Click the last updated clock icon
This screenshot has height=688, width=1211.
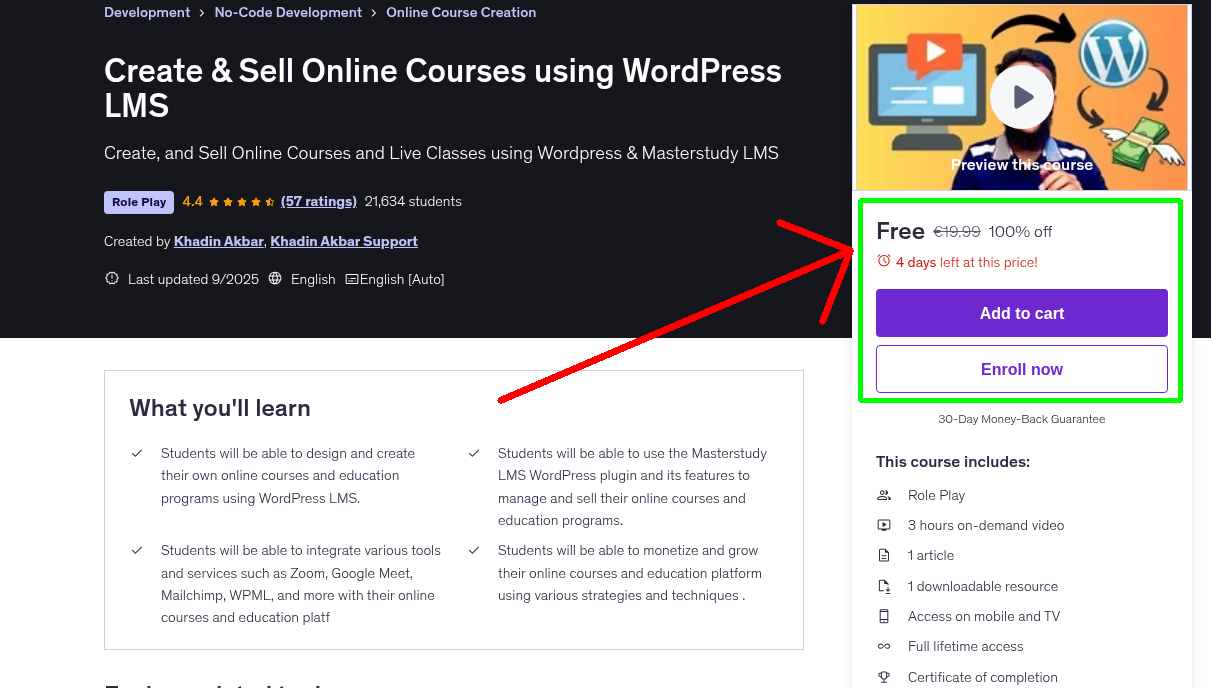pos(112,279)
